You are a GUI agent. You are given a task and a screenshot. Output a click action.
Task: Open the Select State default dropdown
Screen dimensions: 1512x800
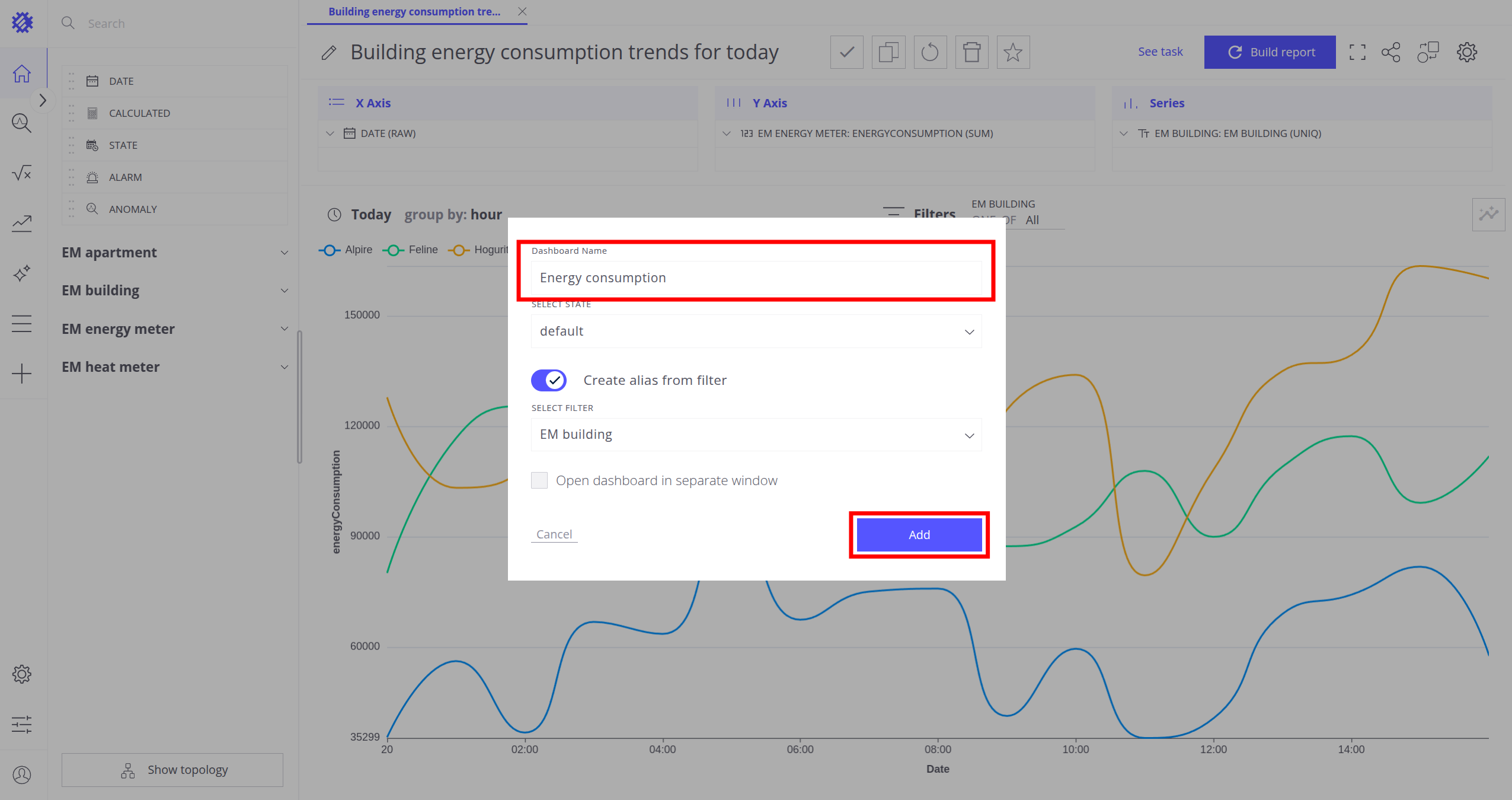(x=756, y=331)
